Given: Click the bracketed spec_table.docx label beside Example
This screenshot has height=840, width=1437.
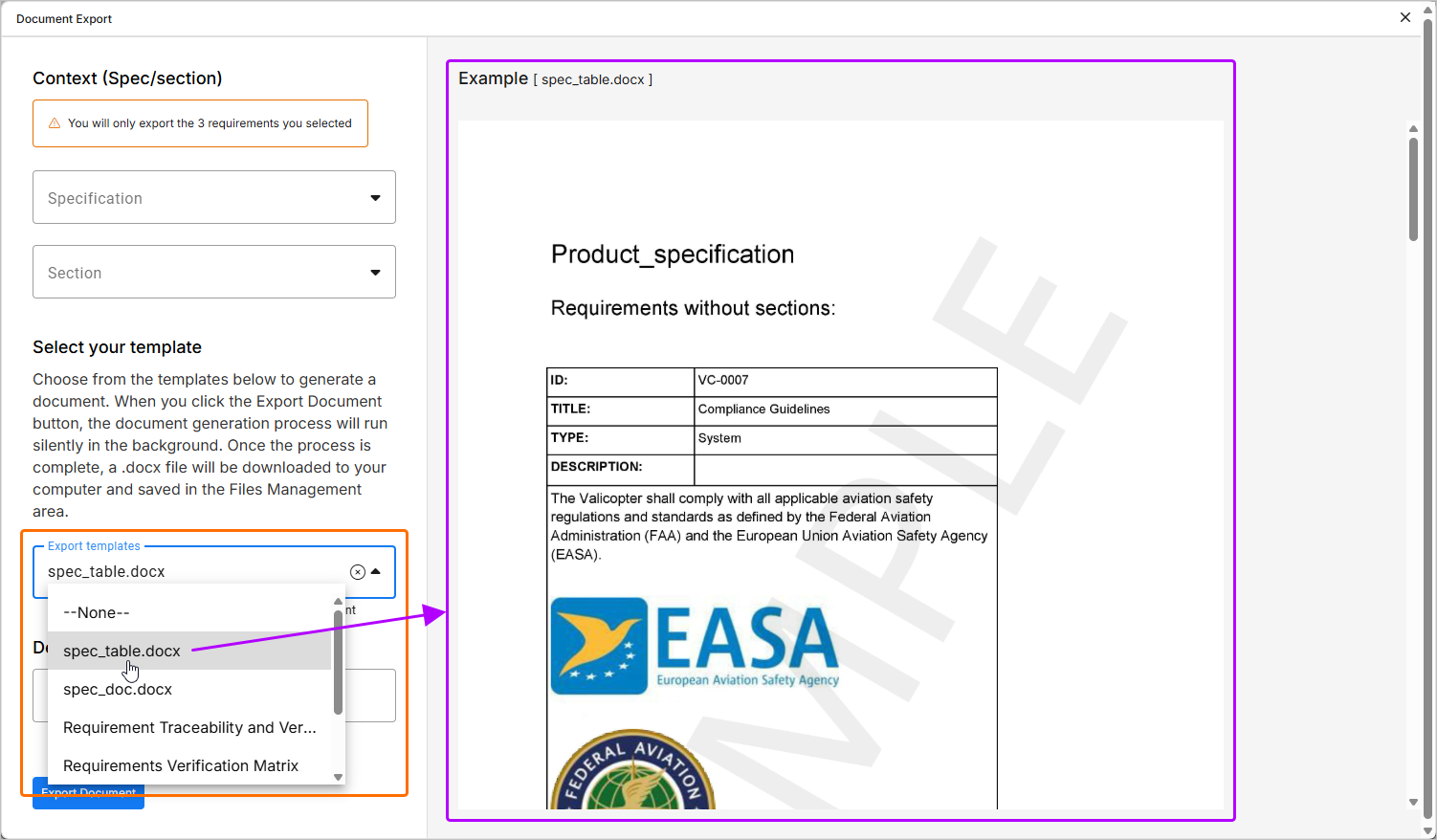Looking at the screenshot, I should tap(593, 79).
